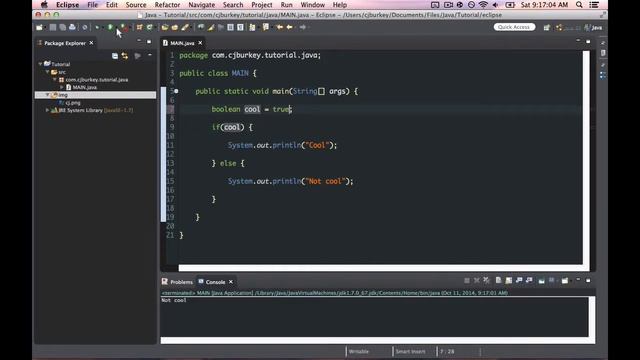Collapse the img folder node
The image size is (640, 360).
coord(47,95)
